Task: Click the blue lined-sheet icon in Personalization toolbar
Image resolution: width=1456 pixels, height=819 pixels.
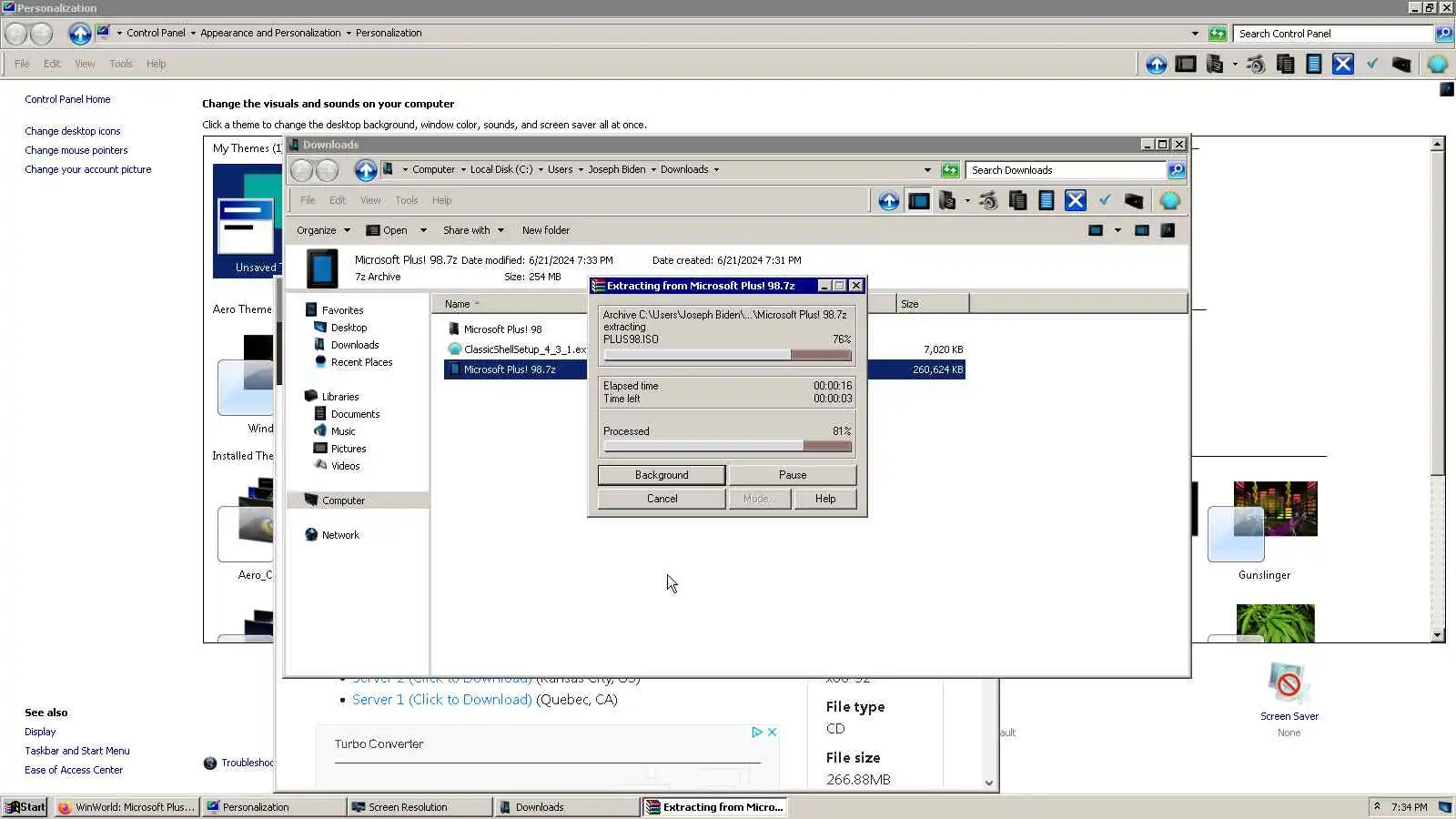Action: pyautogui.click(x=1314, y=65)
